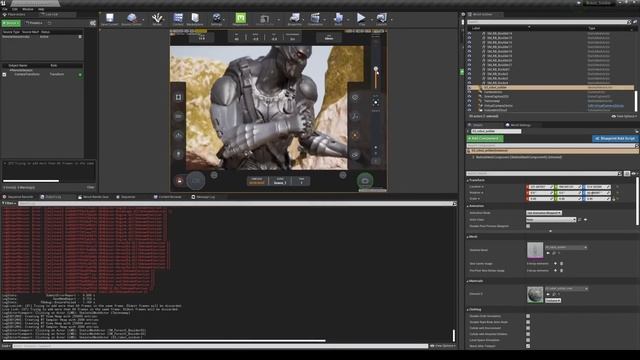
Task: Click the World Outliner search field
Action: pos(548,22)
